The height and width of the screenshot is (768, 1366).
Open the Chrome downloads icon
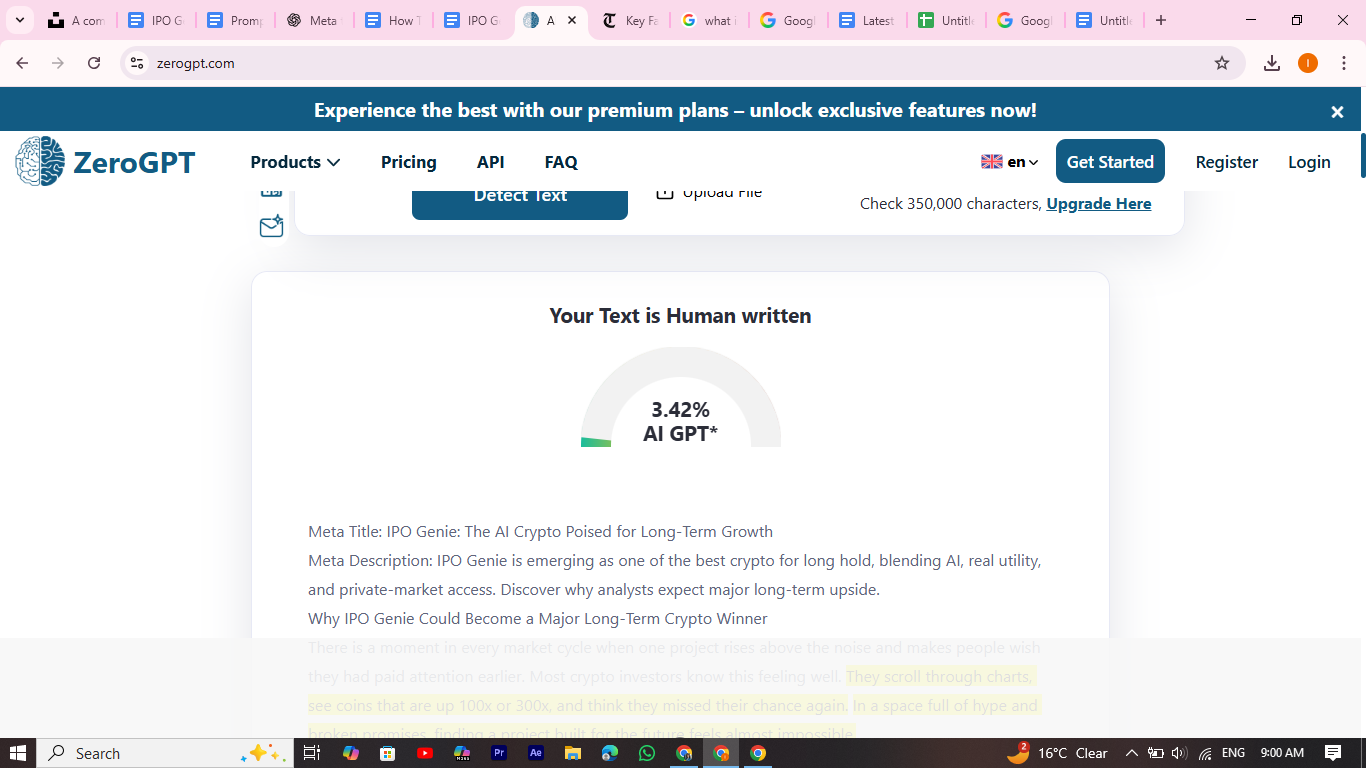point(1271,63)
